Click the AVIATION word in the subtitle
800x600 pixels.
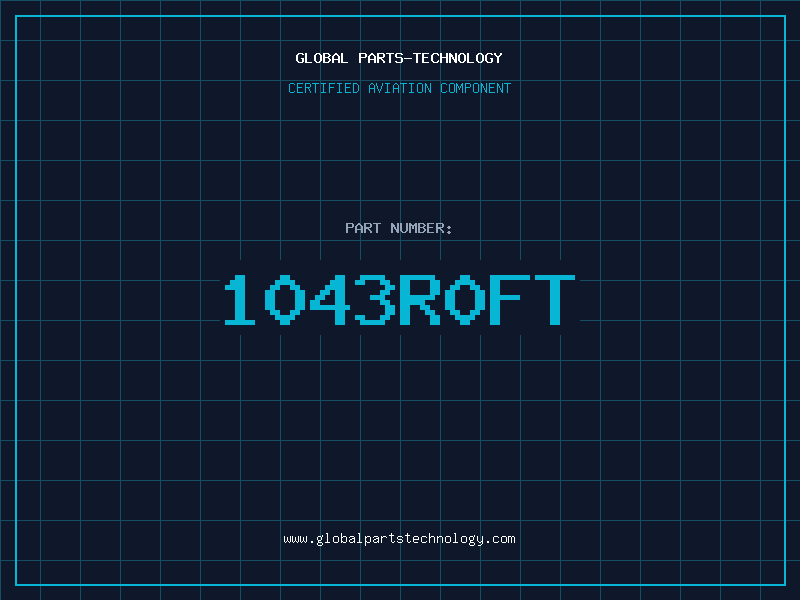(x=399, y=88)
